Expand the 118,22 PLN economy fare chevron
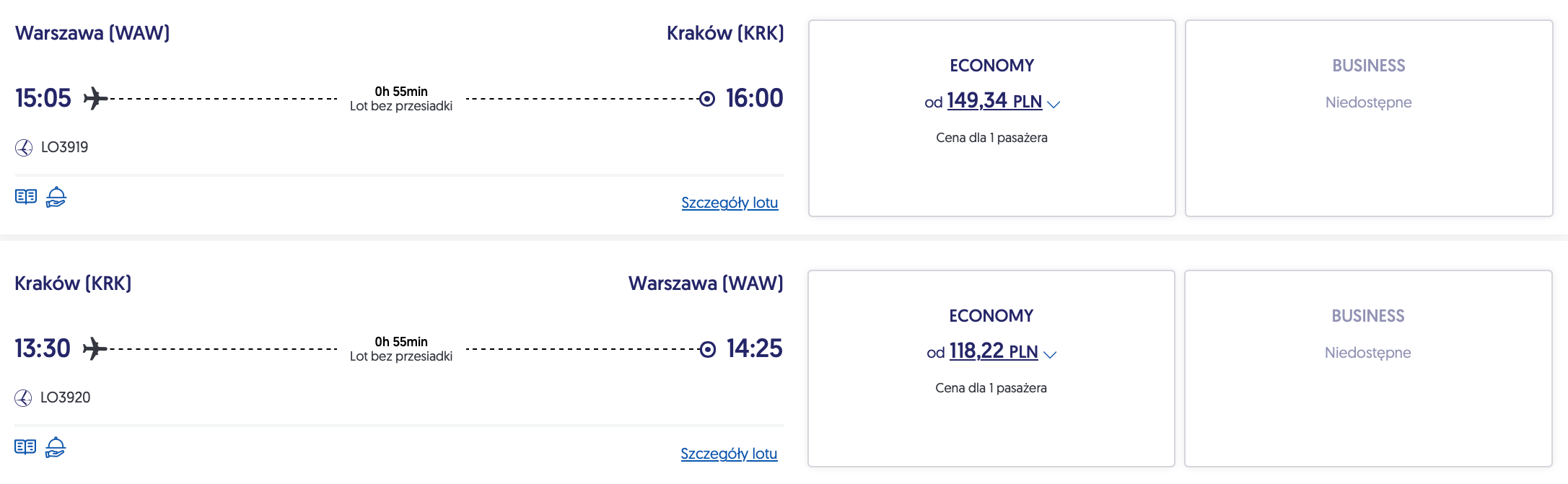This screenshot has height=484, width=1568. [x=1050, y=355]
